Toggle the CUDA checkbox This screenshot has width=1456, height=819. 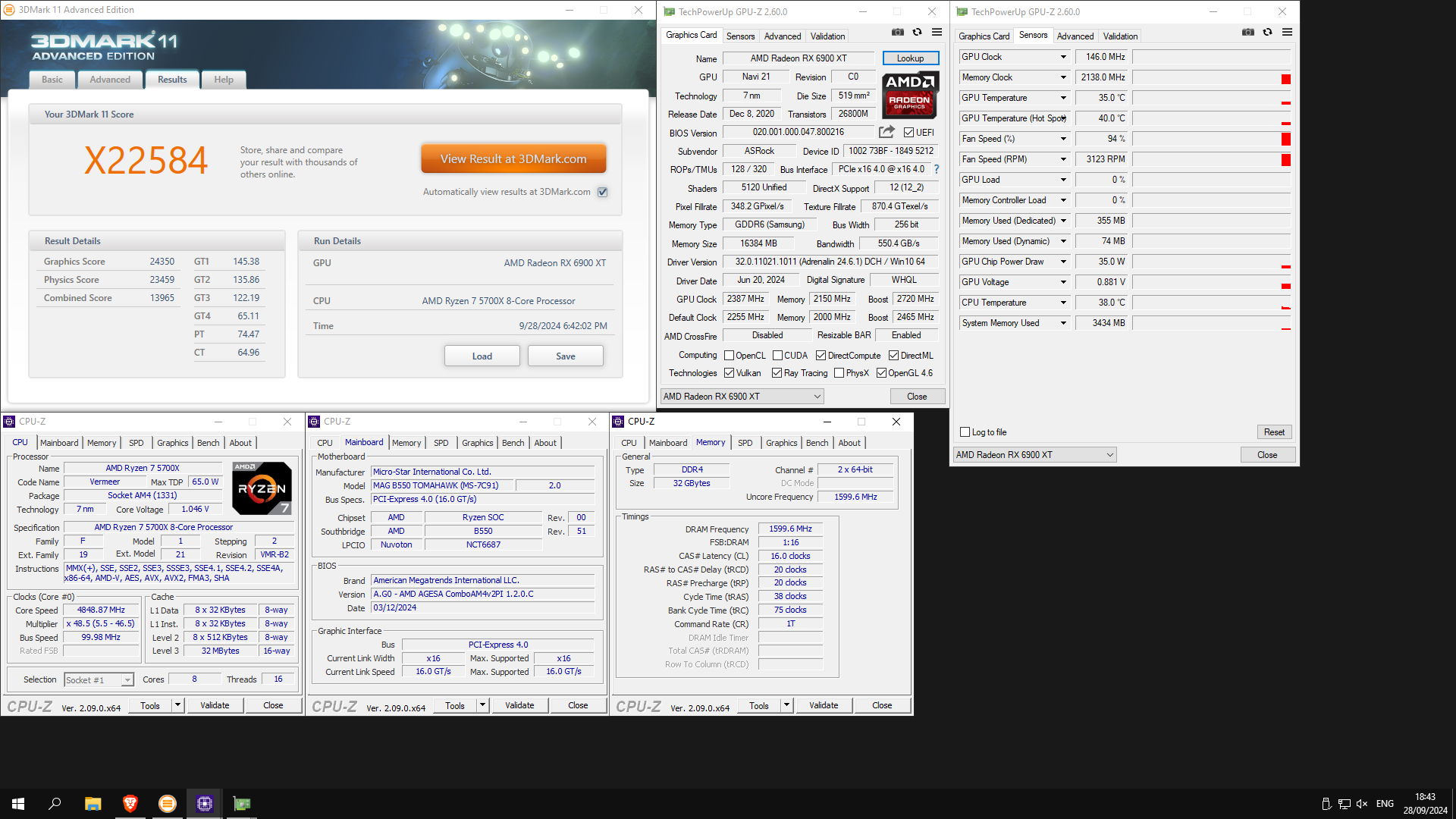(777, 356)
